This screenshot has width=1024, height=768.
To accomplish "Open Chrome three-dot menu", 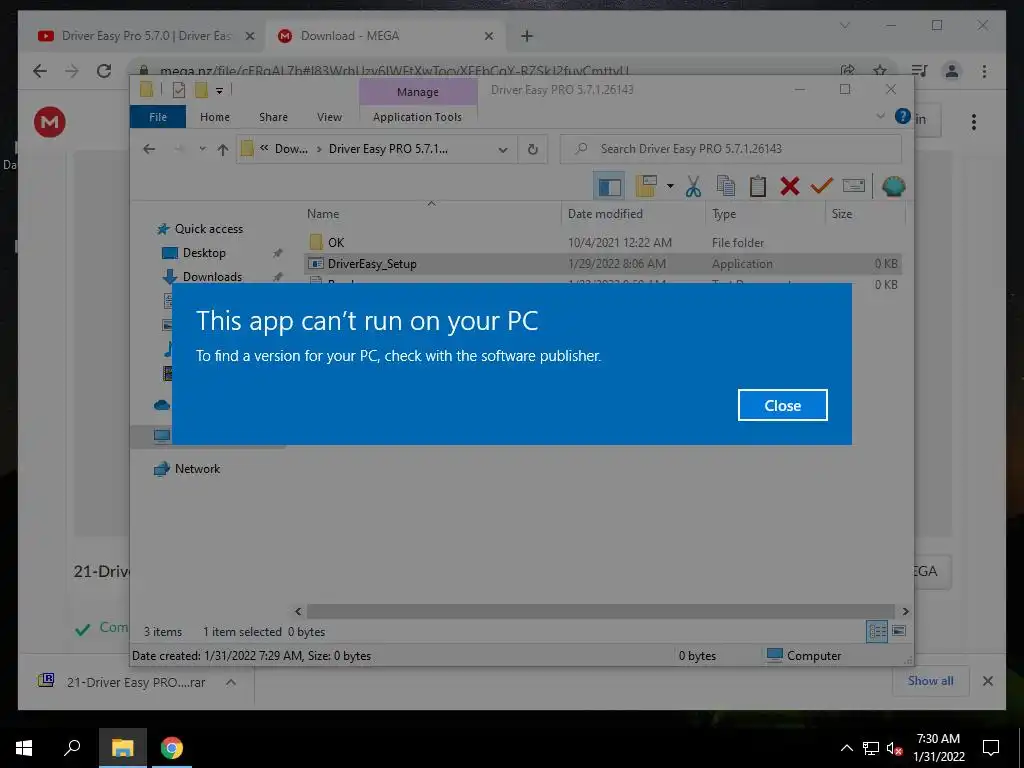I will 984,71.
